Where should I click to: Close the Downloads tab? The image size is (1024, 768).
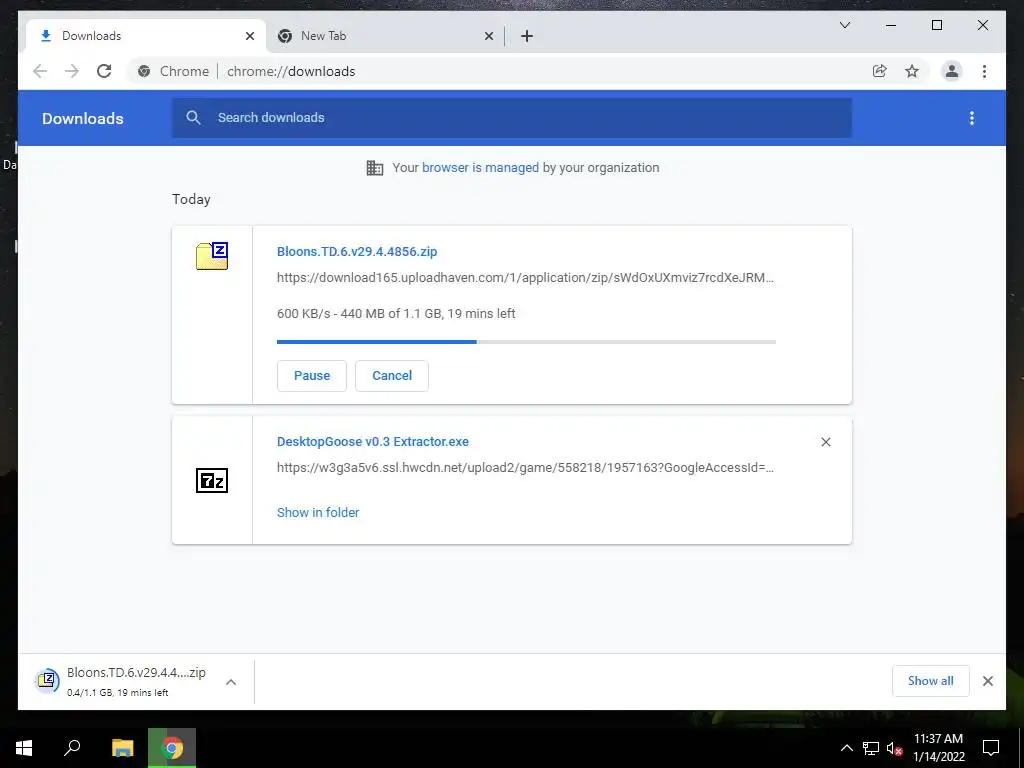pos(249,36)
